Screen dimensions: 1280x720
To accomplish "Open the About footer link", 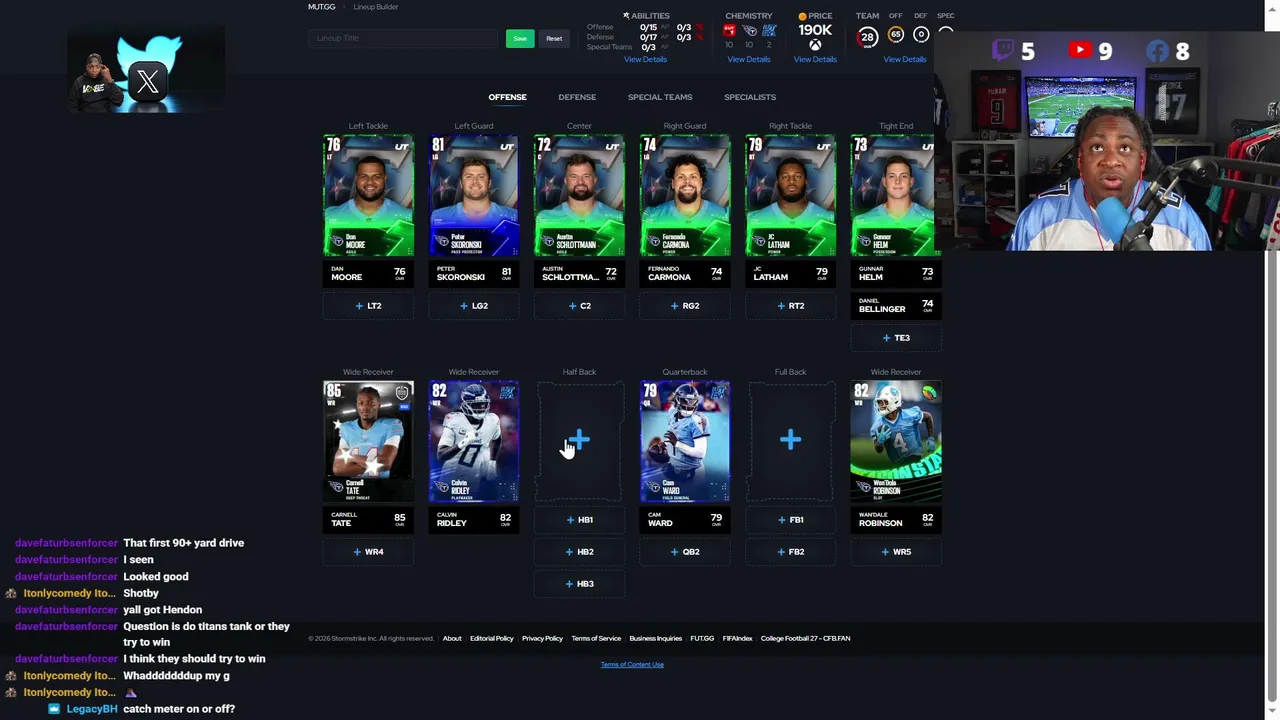I will tap(452, 638).
